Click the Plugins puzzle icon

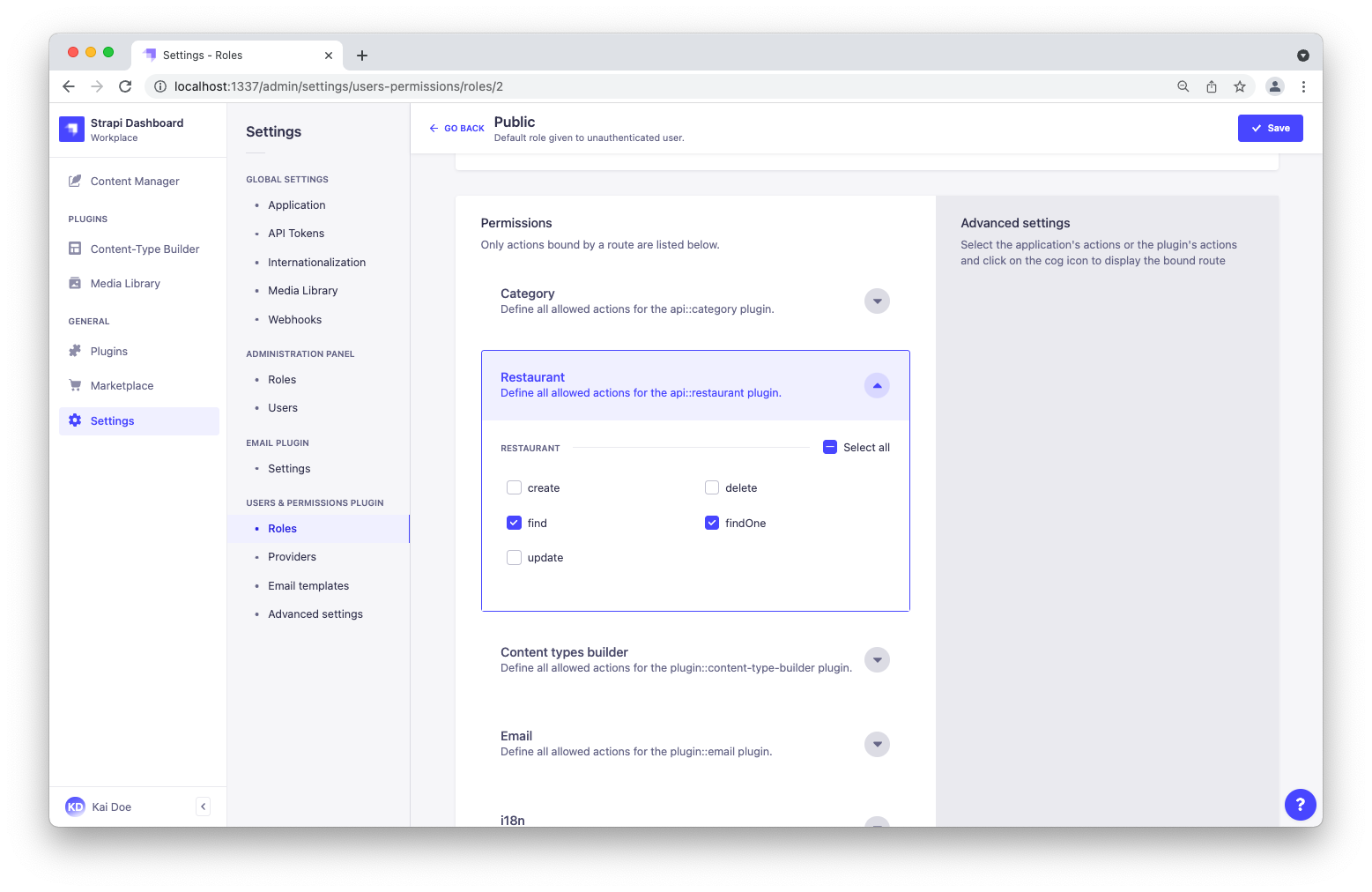click(x=76, y=351)
